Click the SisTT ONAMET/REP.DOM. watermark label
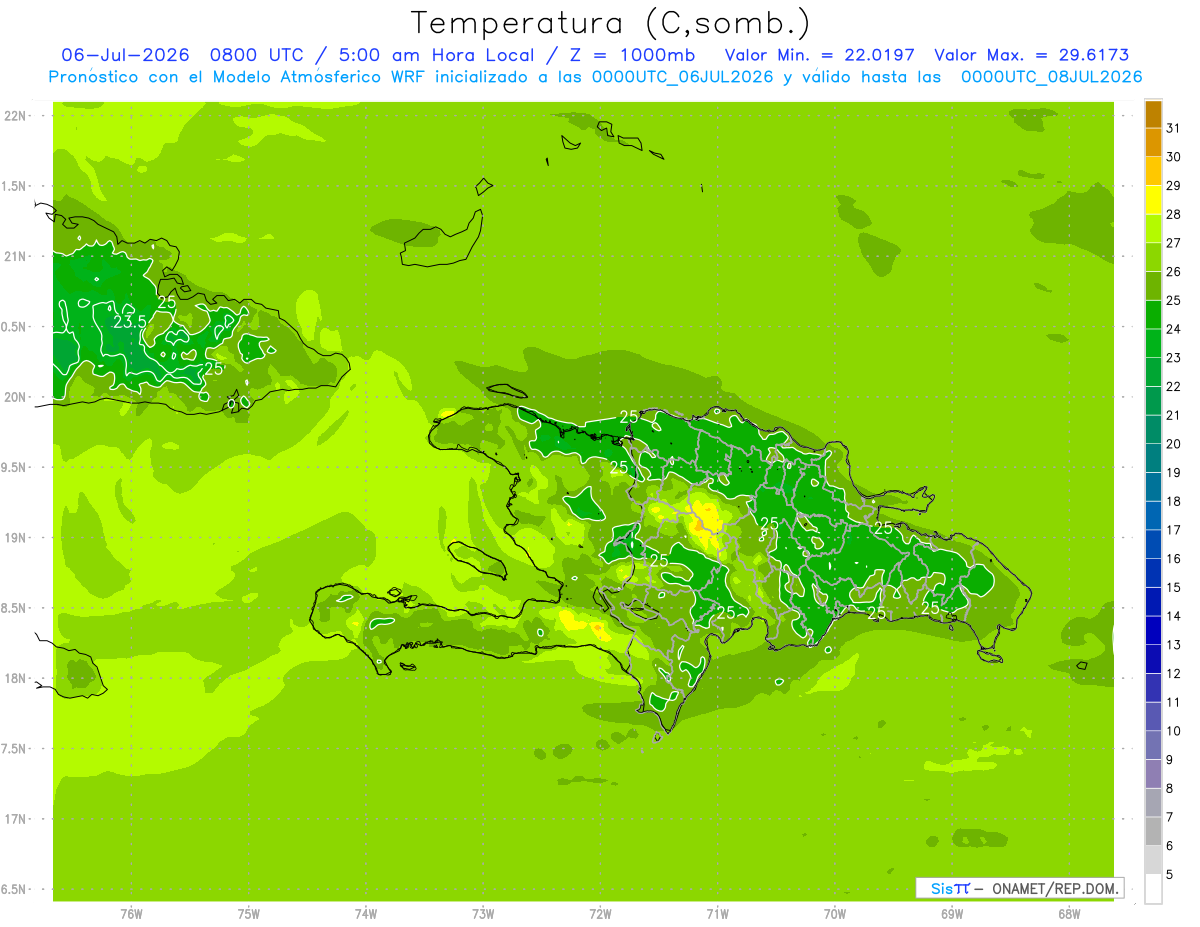Image resolution: width=1200 pixels, height=927 pixels. 1019,888
